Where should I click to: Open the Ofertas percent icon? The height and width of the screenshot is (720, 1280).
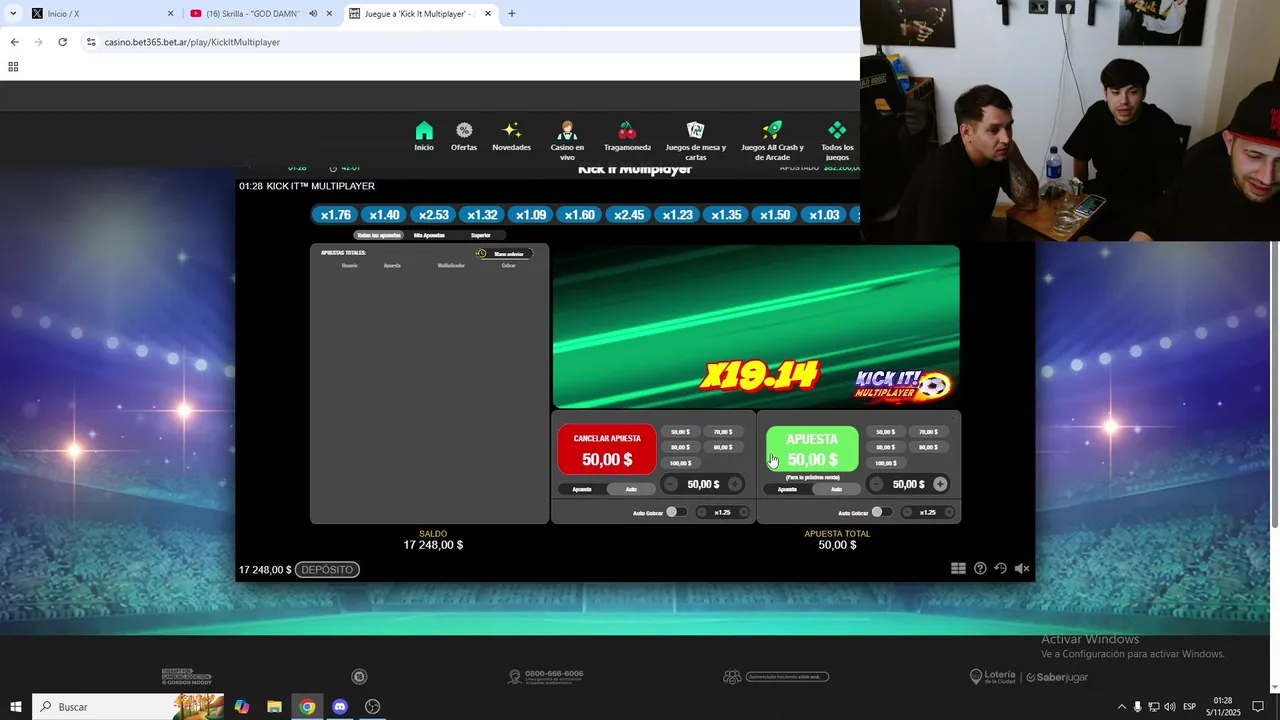coord(464,131)
